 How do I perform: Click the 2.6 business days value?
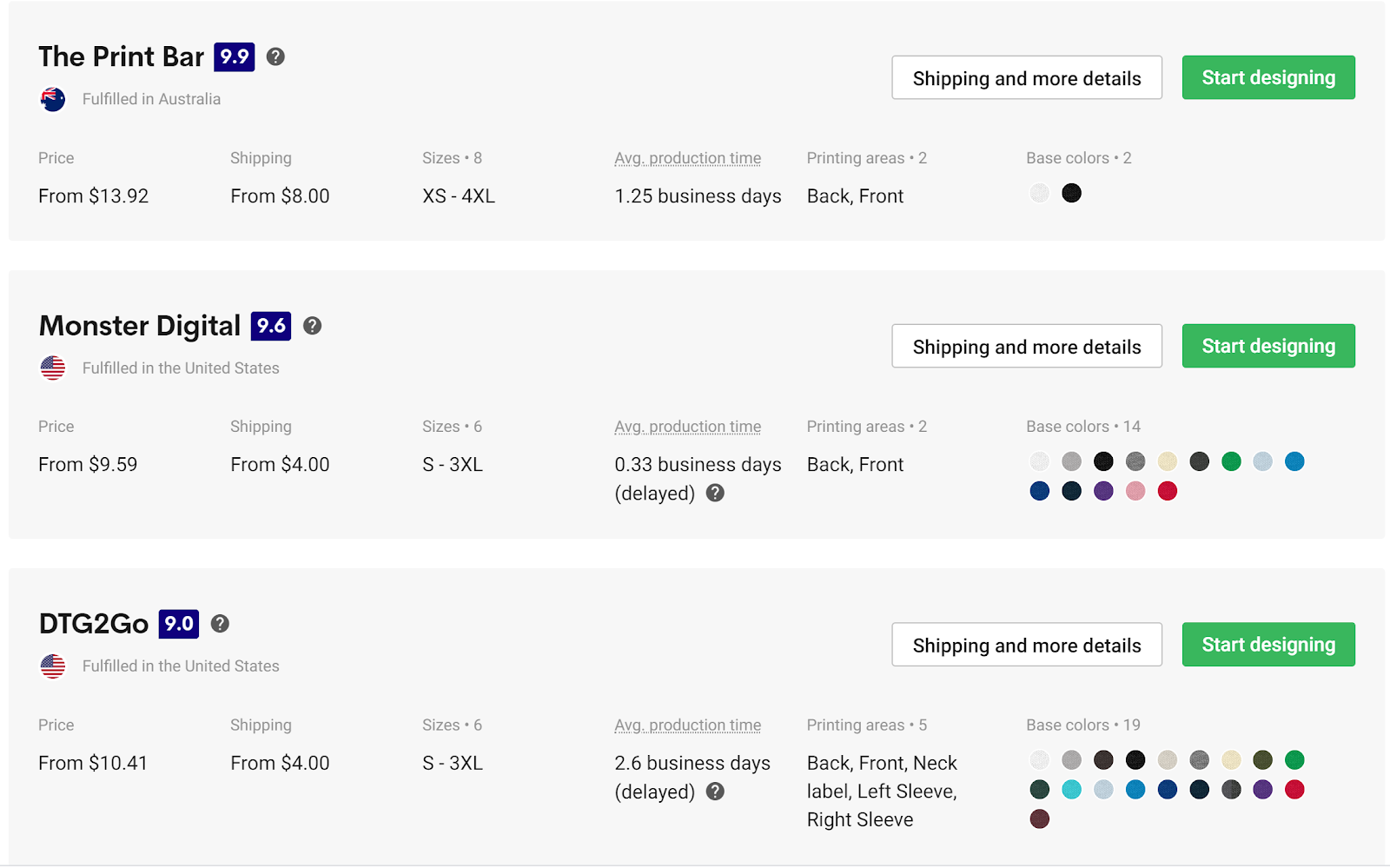(x=692, y=764)
